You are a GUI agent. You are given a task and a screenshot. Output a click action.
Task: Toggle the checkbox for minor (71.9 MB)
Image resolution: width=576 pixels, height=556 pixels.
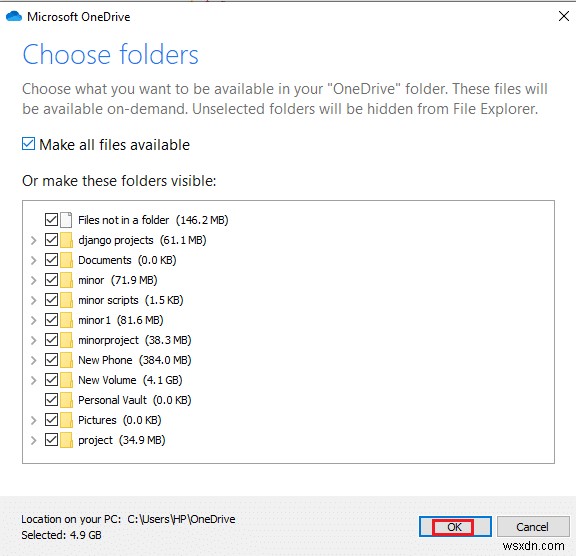click(51, 280)
